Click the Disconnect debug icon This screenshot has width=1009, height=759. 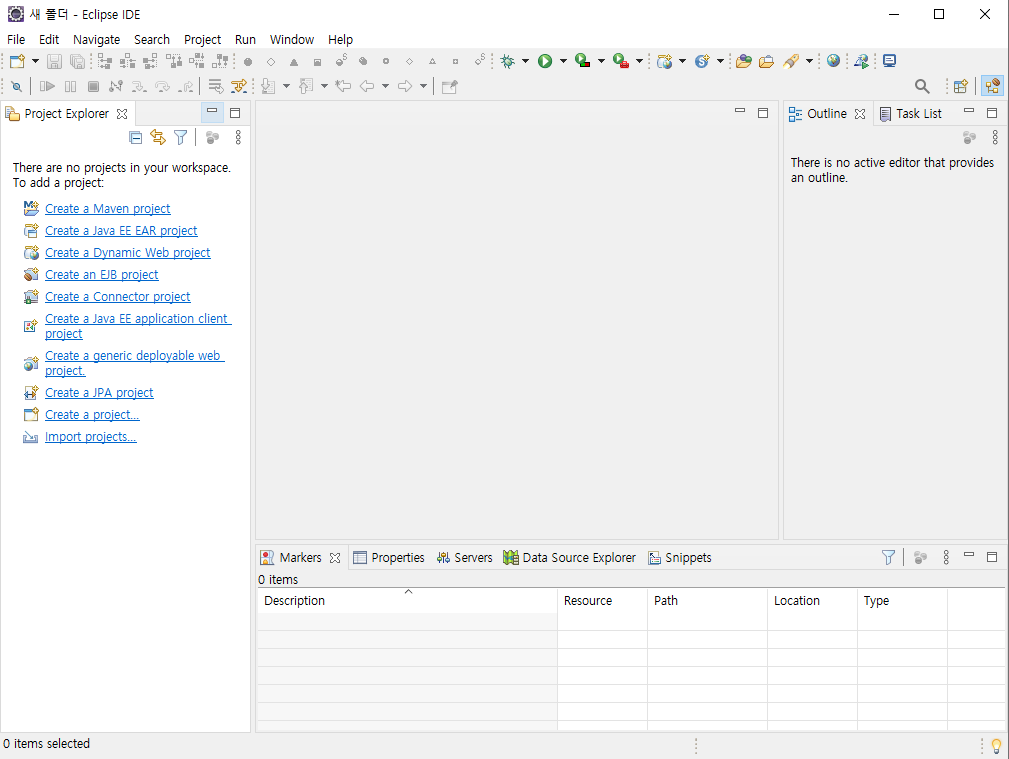(116, 86)
